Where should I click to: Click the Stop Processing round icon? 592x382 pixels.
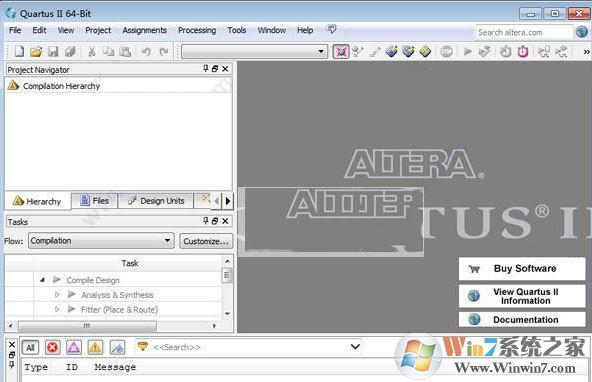447,51
